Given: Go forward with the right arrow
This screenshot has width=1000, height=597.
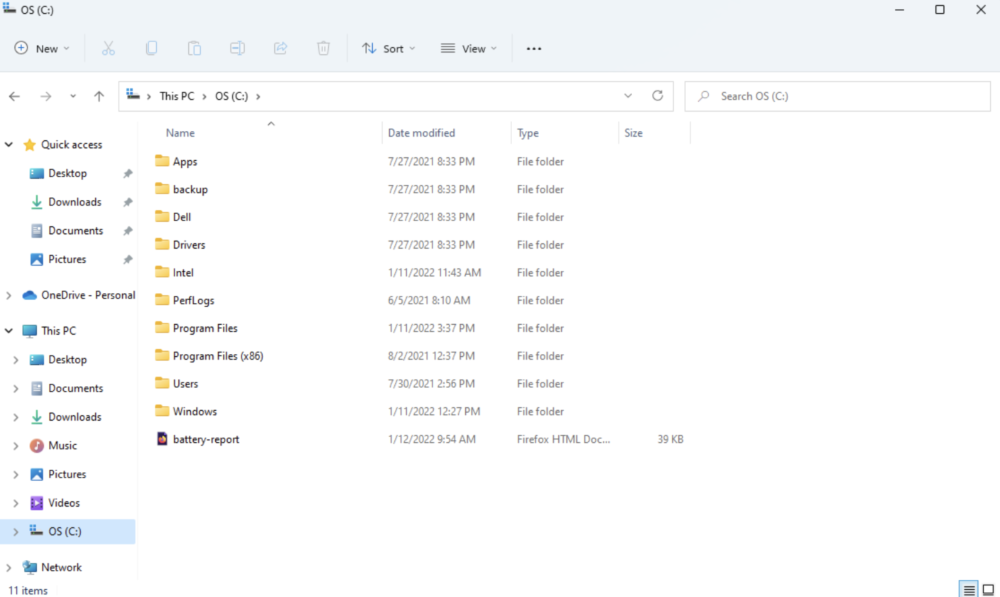Looking at the screenshot, I should (x=46, y=96).
